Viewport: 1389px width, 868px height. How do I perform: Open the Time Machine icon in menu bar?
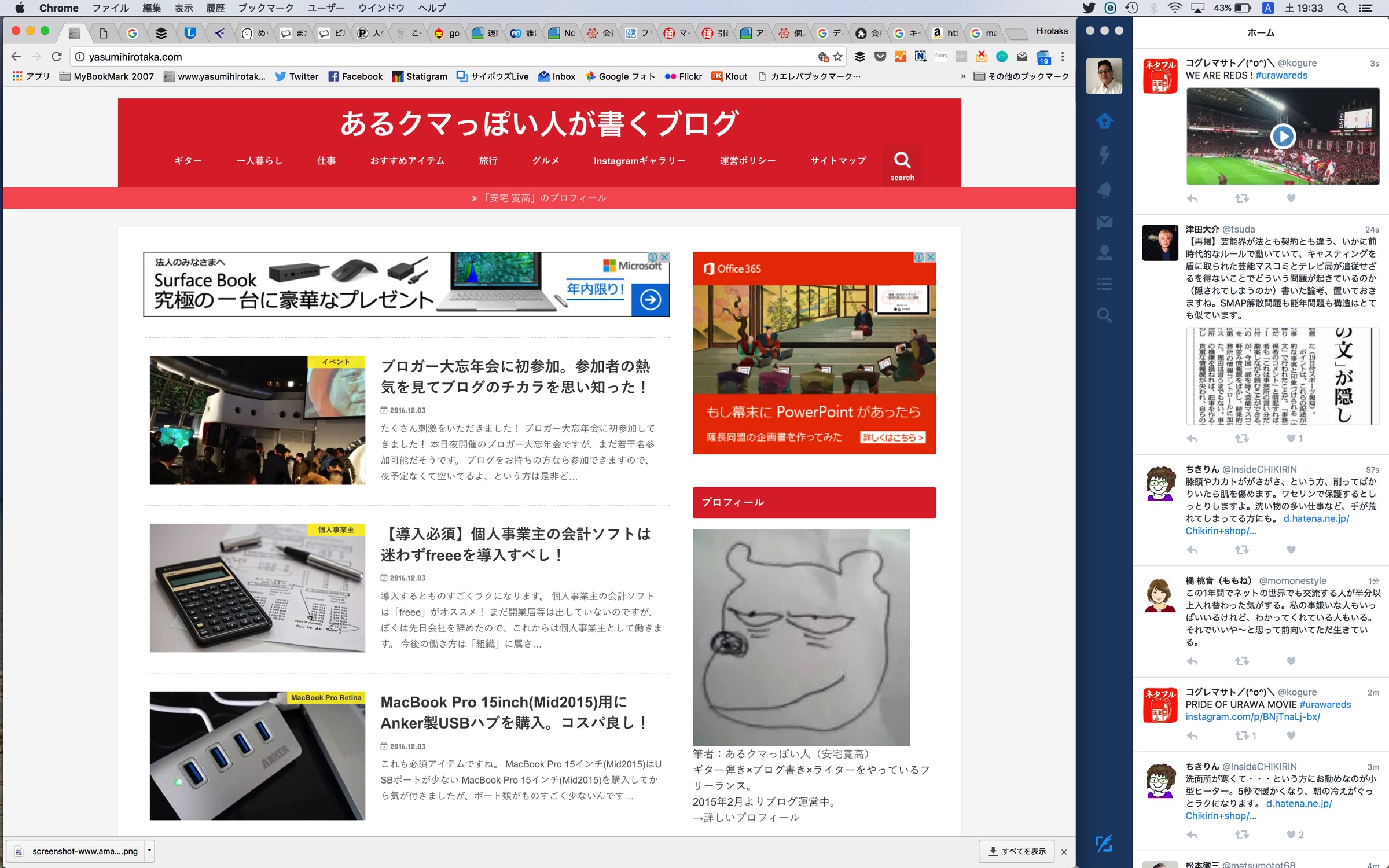1132,8
